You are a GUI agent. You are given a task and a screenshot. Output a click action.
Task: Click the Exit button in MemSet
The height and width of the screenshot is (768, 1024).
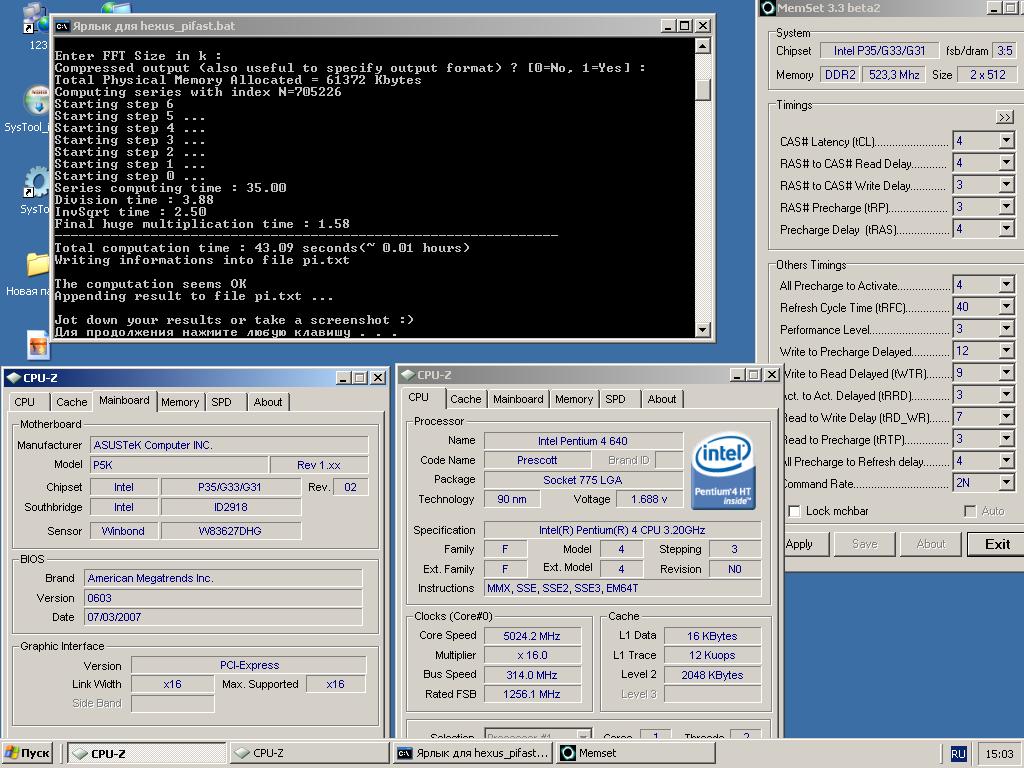[997, 544]
